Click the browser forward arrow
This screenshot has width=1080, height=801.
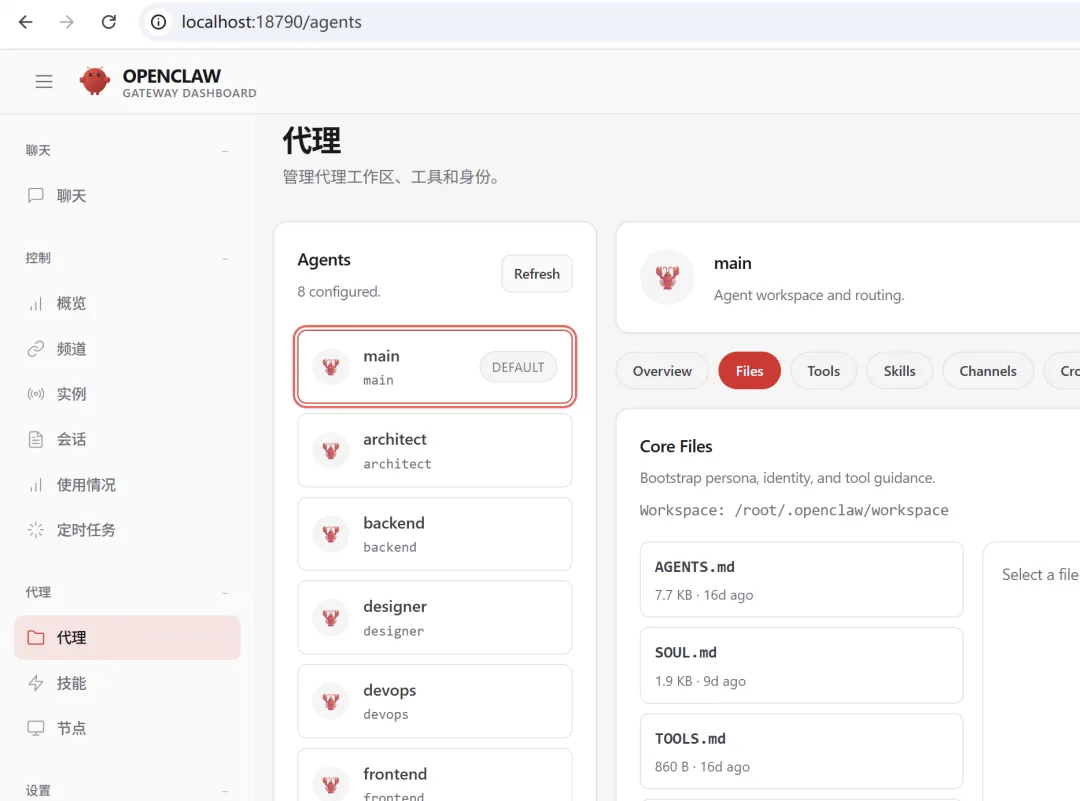point(67,22)
